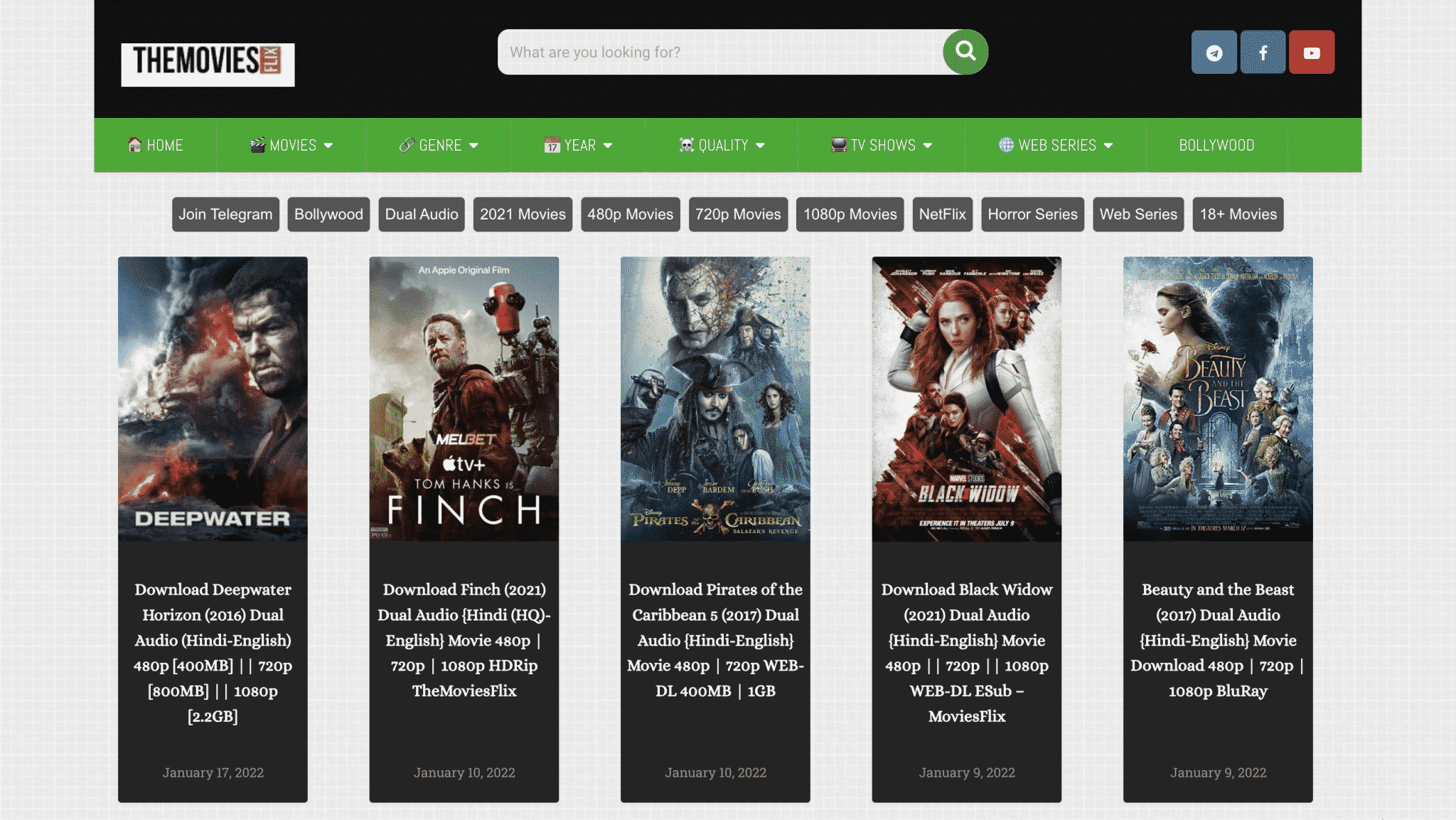Expand the QUALITY dropdown menu
Screen dimensions: 1456x820
click(x=721, y=145)
